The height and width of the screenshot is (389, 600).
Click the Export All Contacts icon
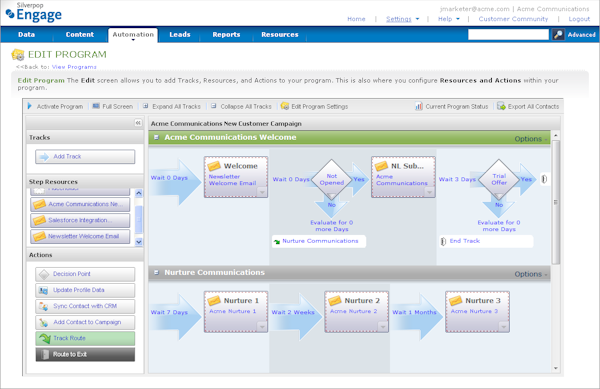pyautogui.click(x=501, y=106)
